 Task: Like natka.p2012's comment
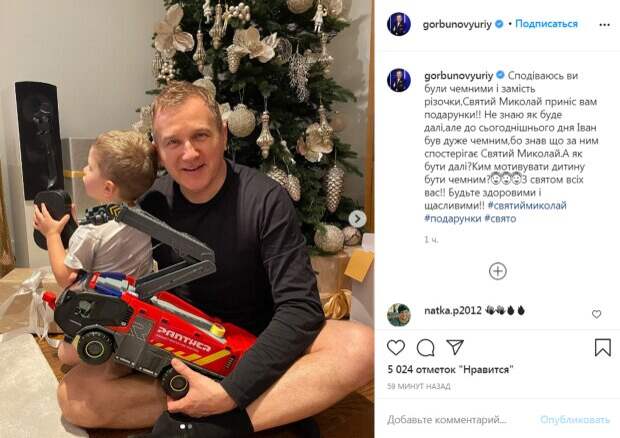click(596, 314)
